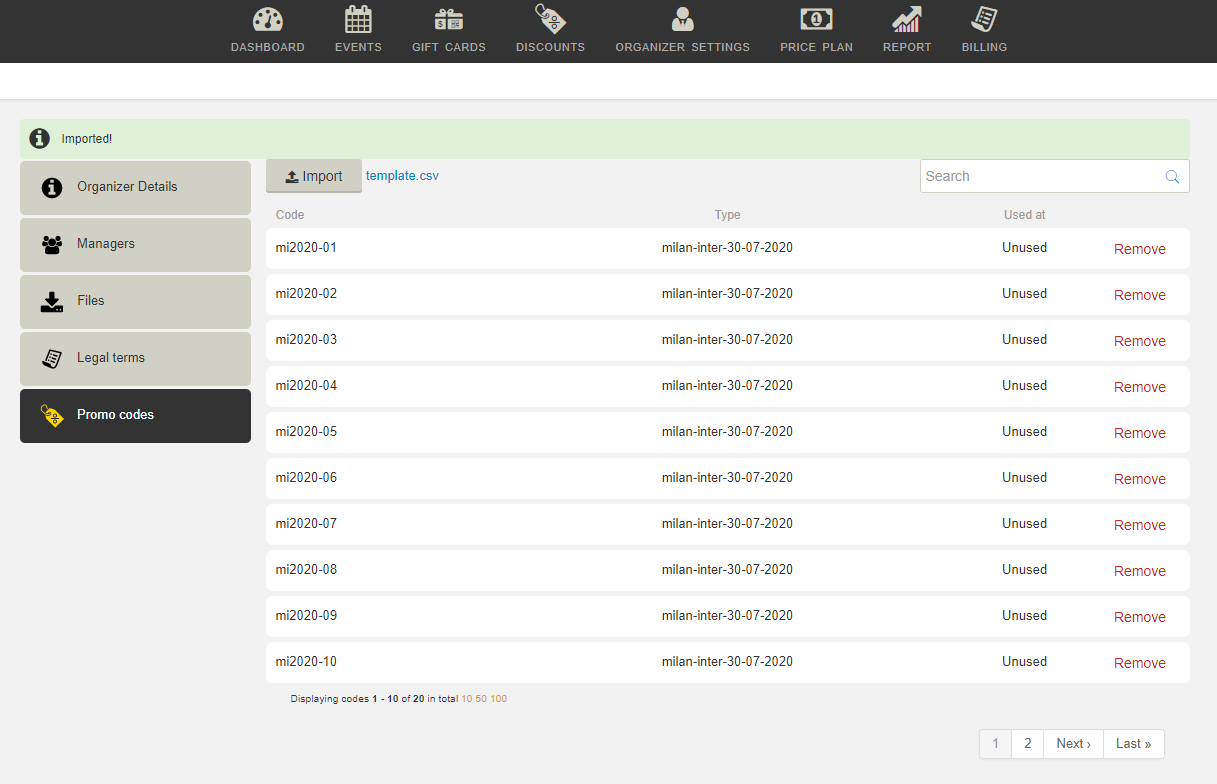The width and height of the screenshot is (1217, 784).
Task: Select code text mi2020-05
Action: pos(306,432)
